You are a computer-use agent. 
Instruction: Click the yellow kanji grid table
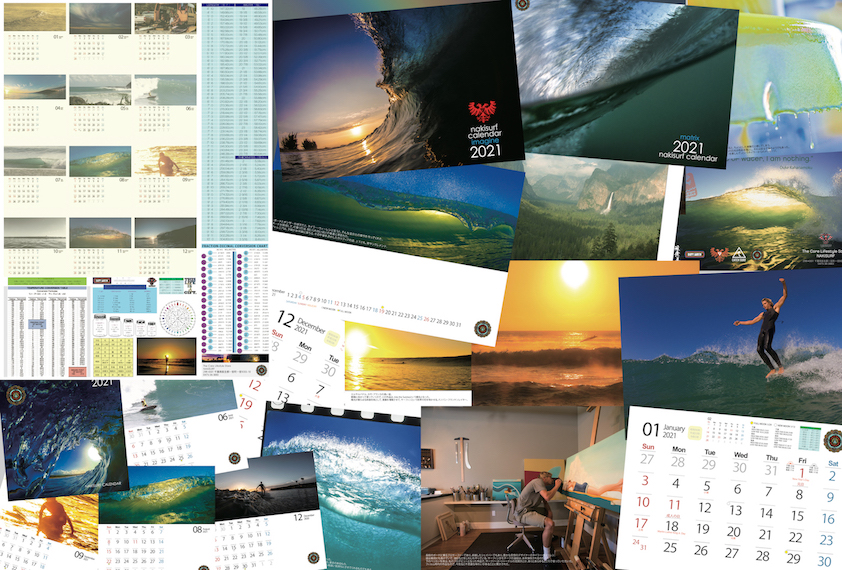tap(113, 356)
